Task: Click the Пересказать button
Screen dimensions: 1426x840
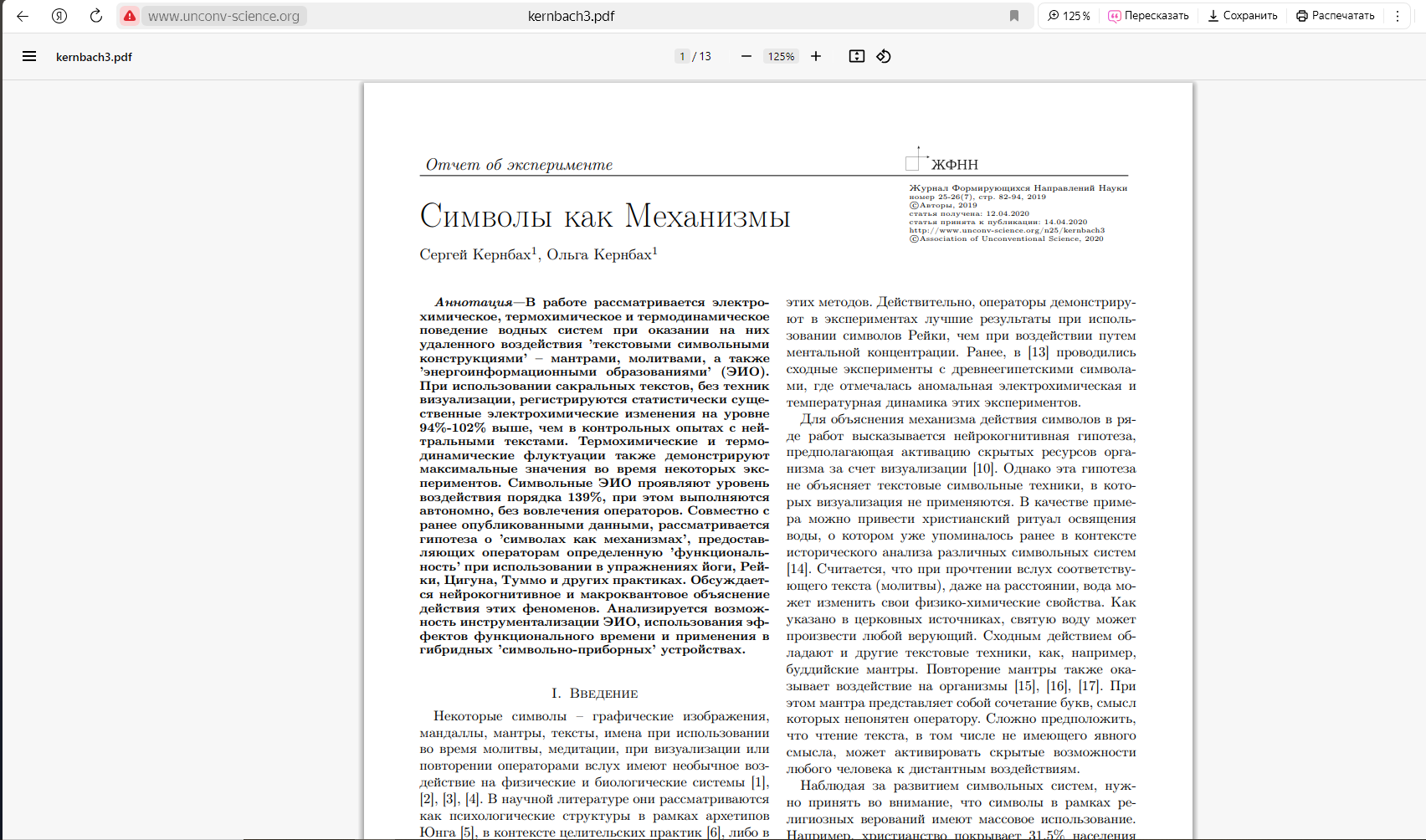Action: pyautogui.click(x=1148, y=16)
